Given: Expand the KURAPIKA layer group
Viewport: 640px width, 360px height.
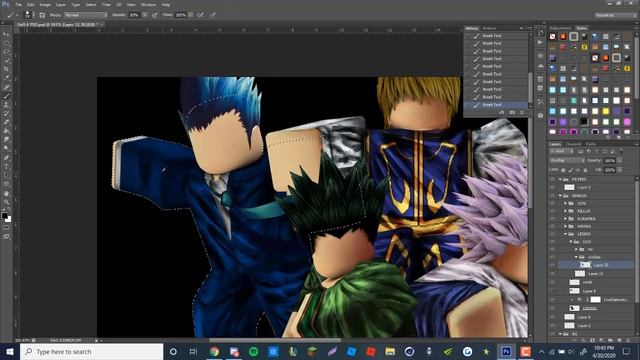Looking at the screenshot, I should click(x=566, y=219).
